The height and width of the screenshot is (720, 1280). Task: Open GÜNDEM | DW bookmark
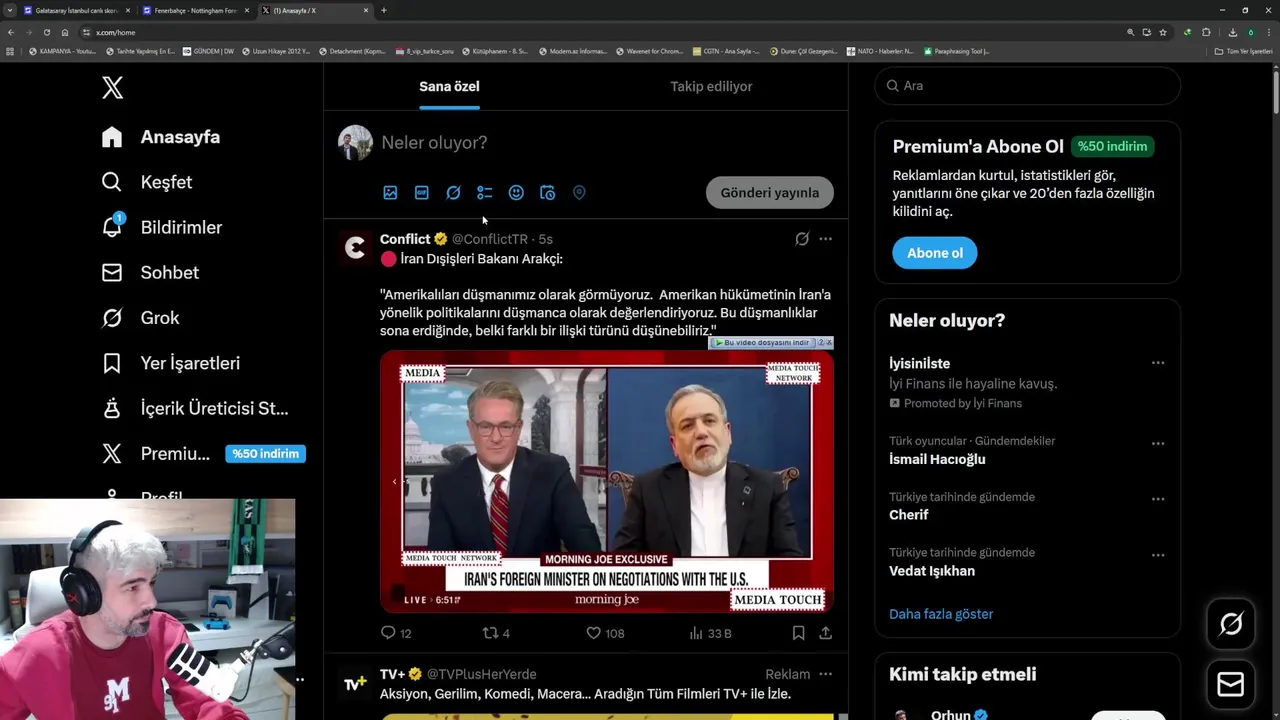(x=208, y=51)
